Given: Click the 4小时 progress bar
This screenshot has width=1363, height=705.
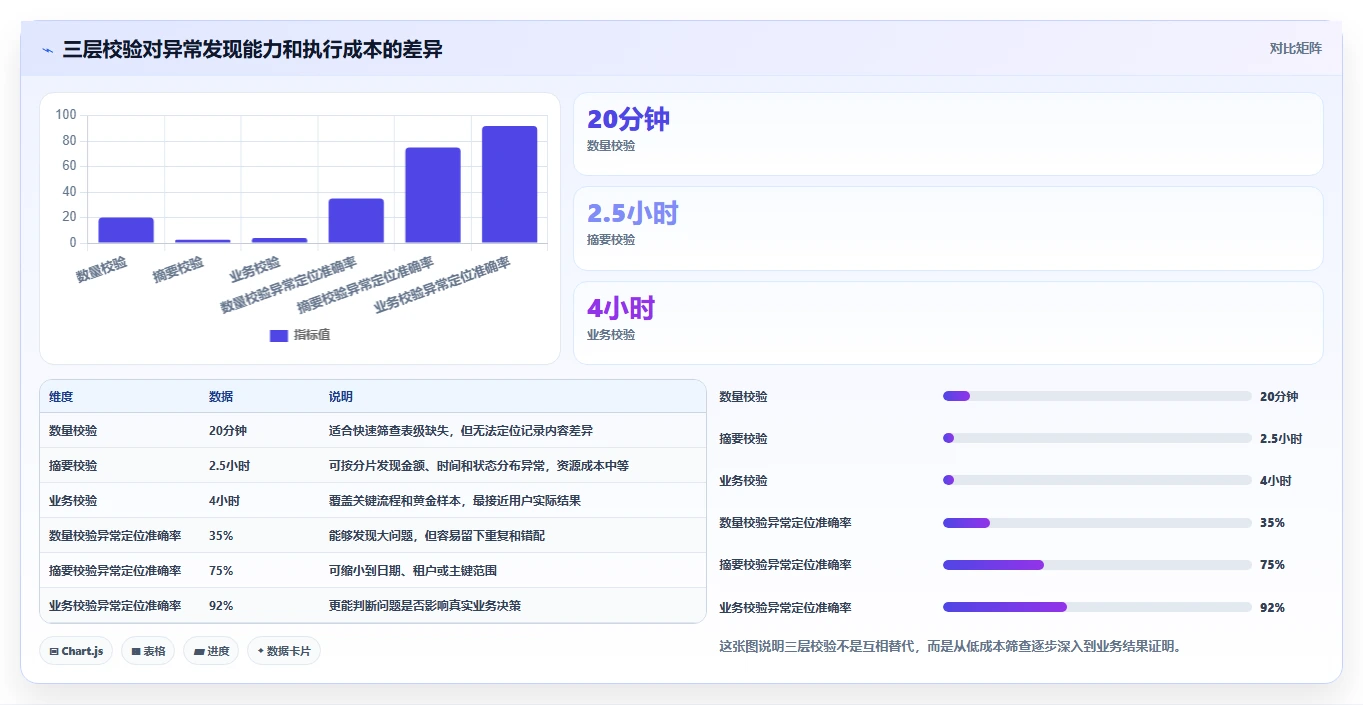Looking at the screenshot, I should point(1097,480).
